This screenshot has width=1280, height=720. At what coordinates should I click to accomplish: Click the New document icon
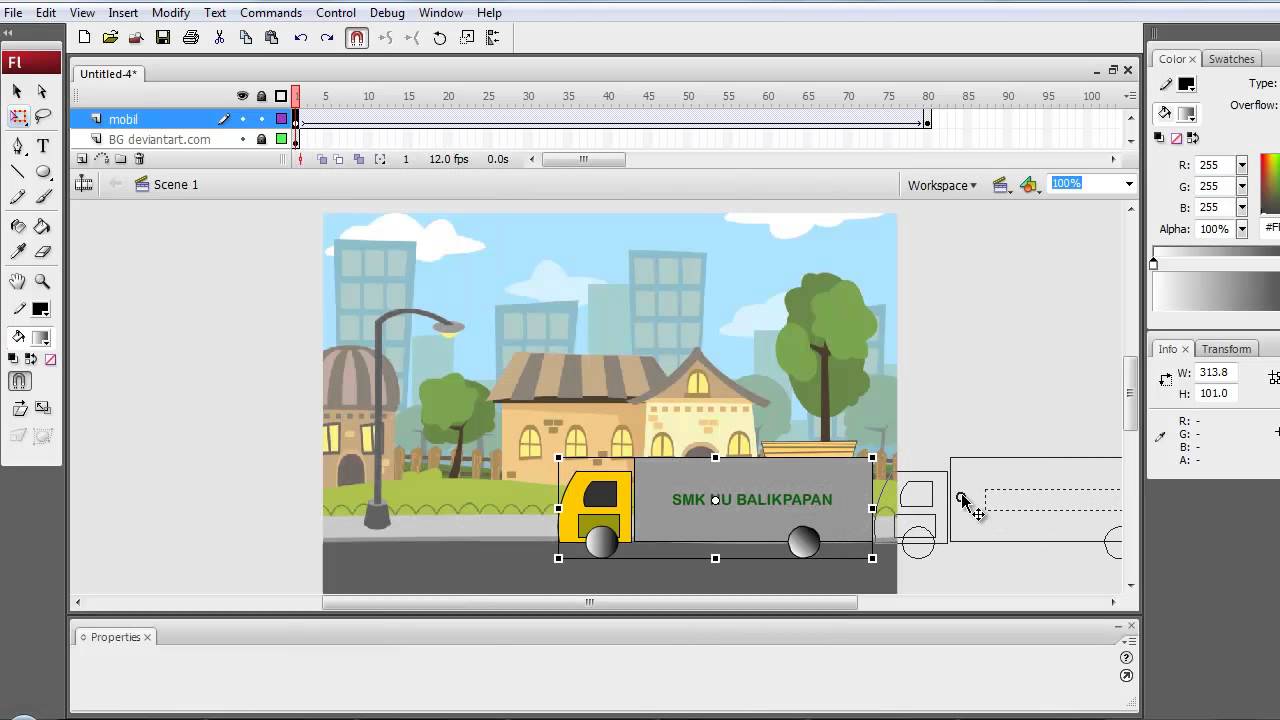click(x=84, y=38)
